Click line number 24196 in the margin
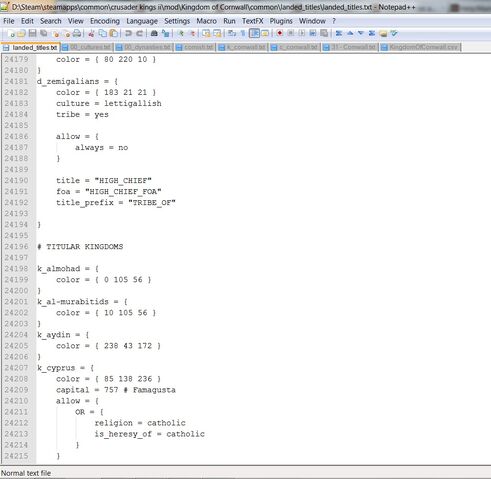The height and width of the screenshot is (479, 491). 16,247
